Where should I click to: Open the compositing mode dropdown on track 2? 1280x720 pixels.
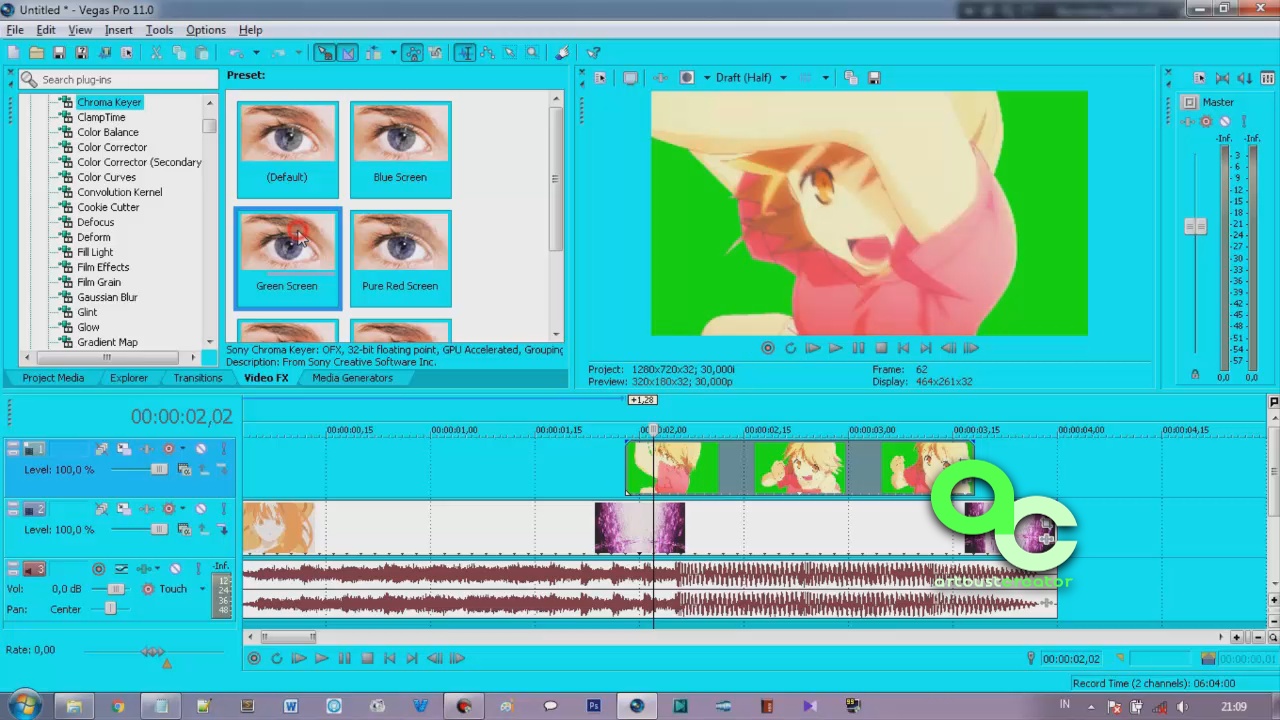click(x=122, y=509)
